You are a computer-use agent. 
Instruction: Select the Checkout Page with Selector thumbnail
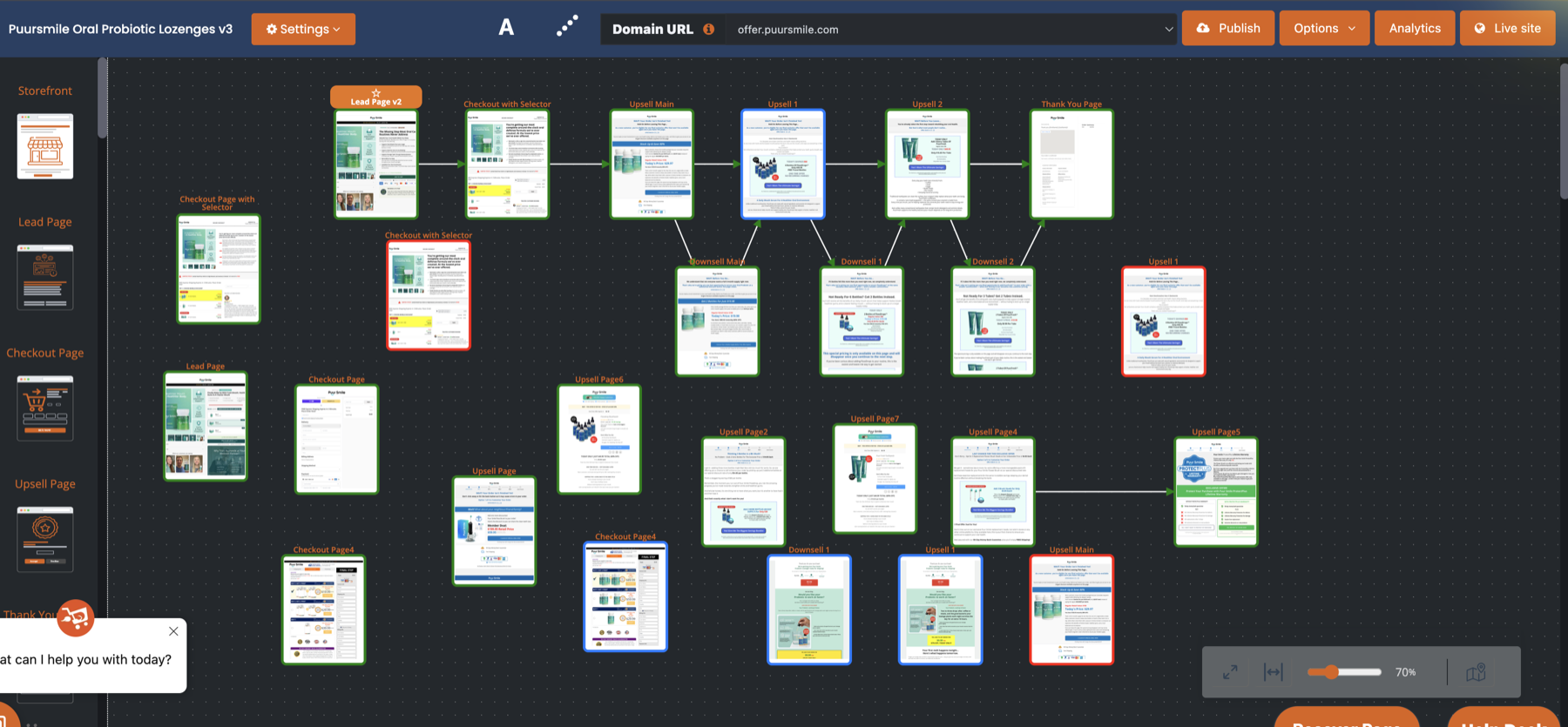tap(218, 269)
